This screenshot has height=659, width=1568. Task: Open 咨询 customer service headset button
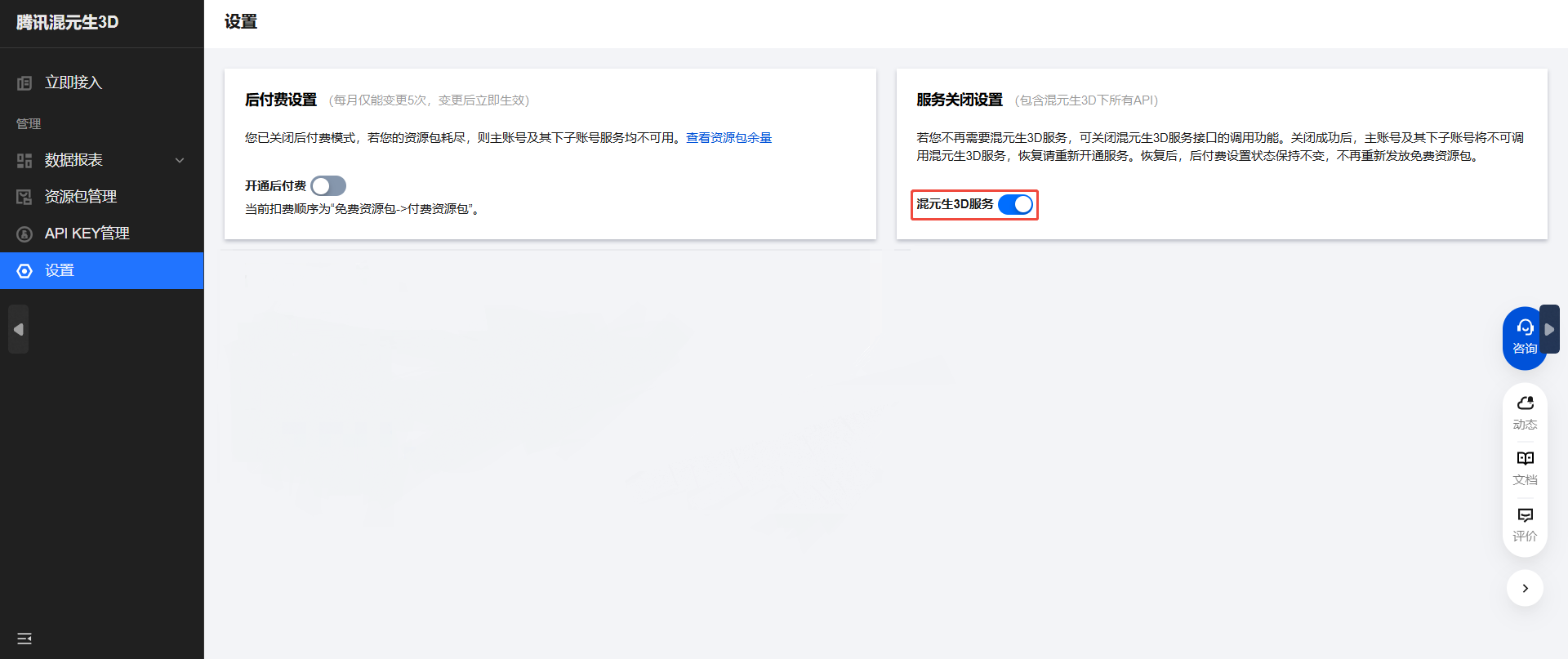pos(1524,338)
